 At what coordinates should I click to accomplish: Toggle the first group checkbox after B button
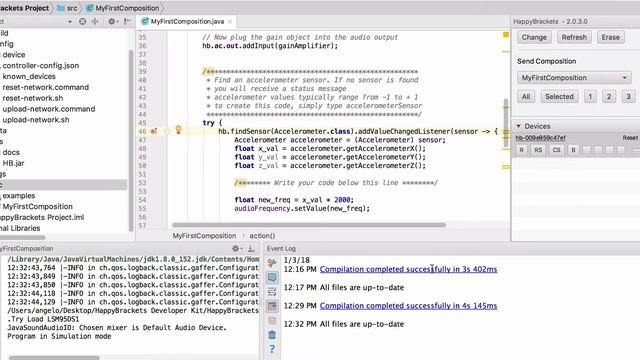pyautogui.click(x=587, y=150)
